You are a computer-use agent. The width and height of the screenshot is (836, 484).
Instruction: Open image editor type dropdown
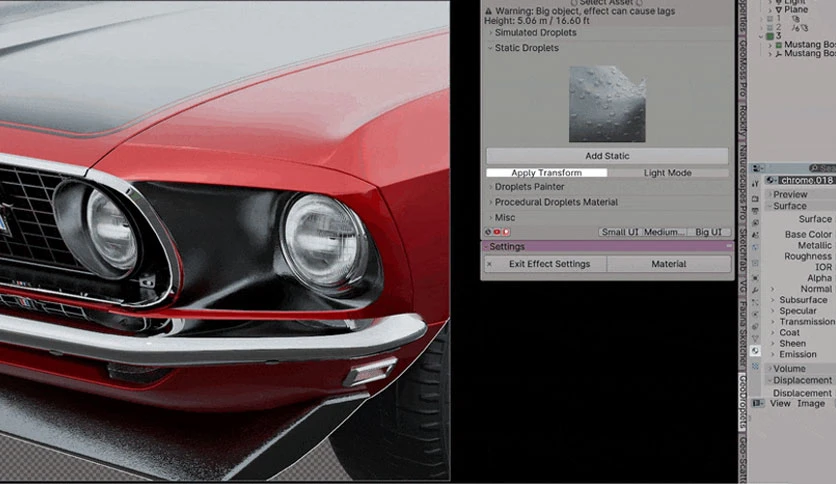758,404
